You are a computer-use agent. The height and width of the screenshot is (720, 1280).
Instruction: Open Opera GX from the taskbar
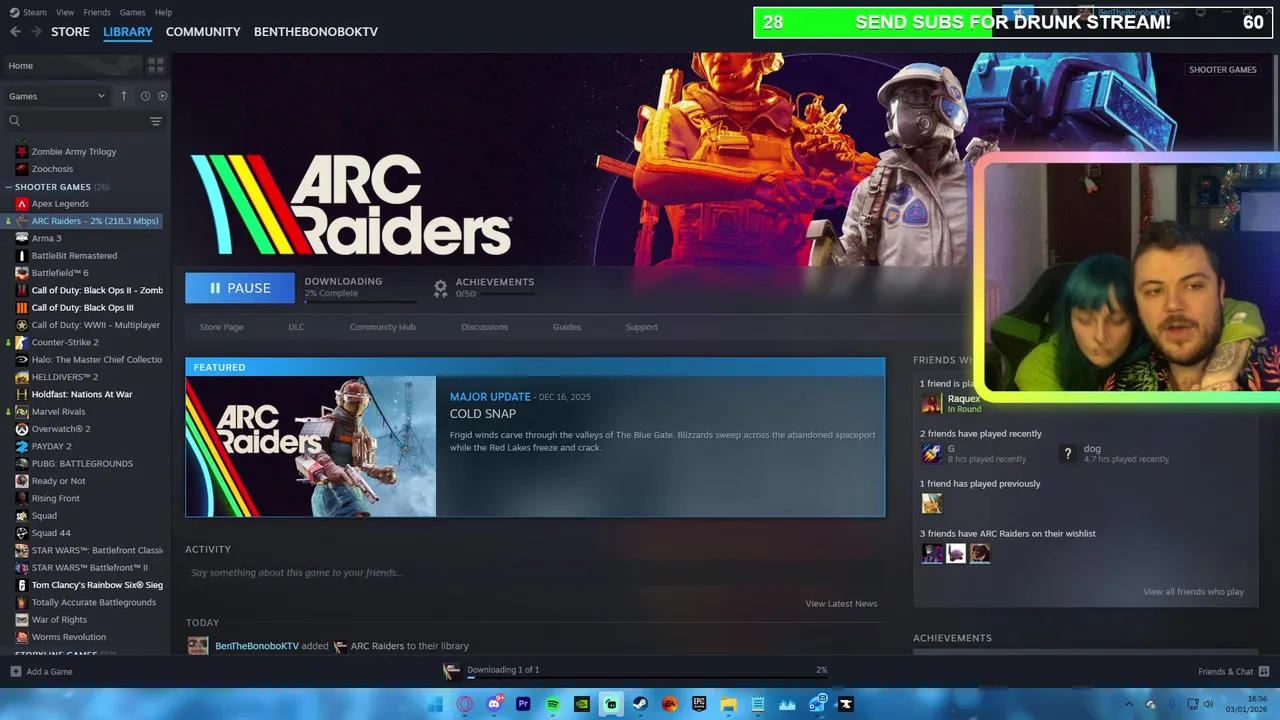point(464,704)
